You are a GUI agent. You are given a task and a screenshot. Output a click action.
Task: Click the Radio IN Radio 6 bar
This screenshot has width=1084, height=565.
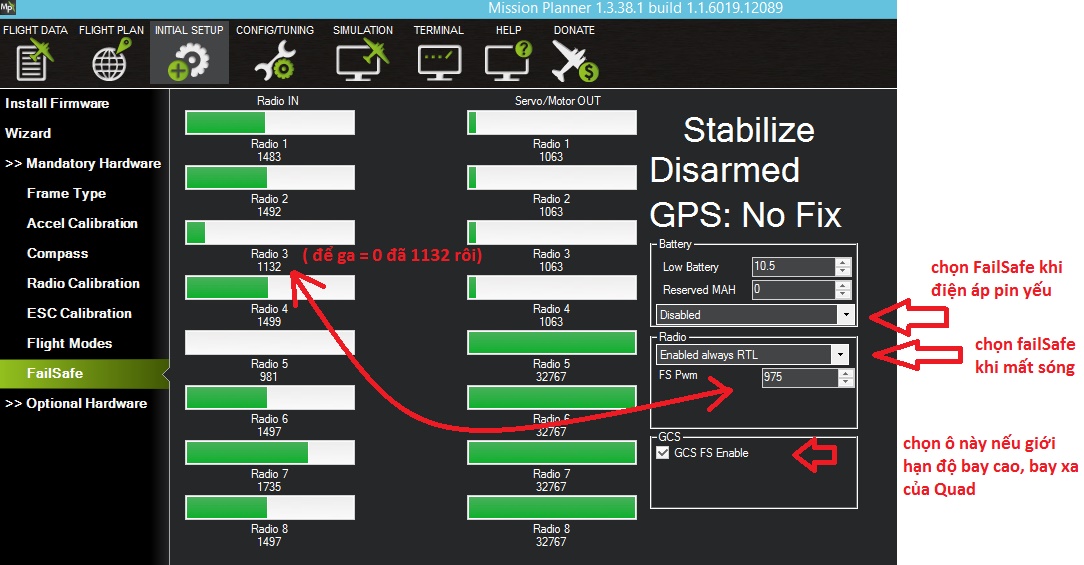[270, 397]
